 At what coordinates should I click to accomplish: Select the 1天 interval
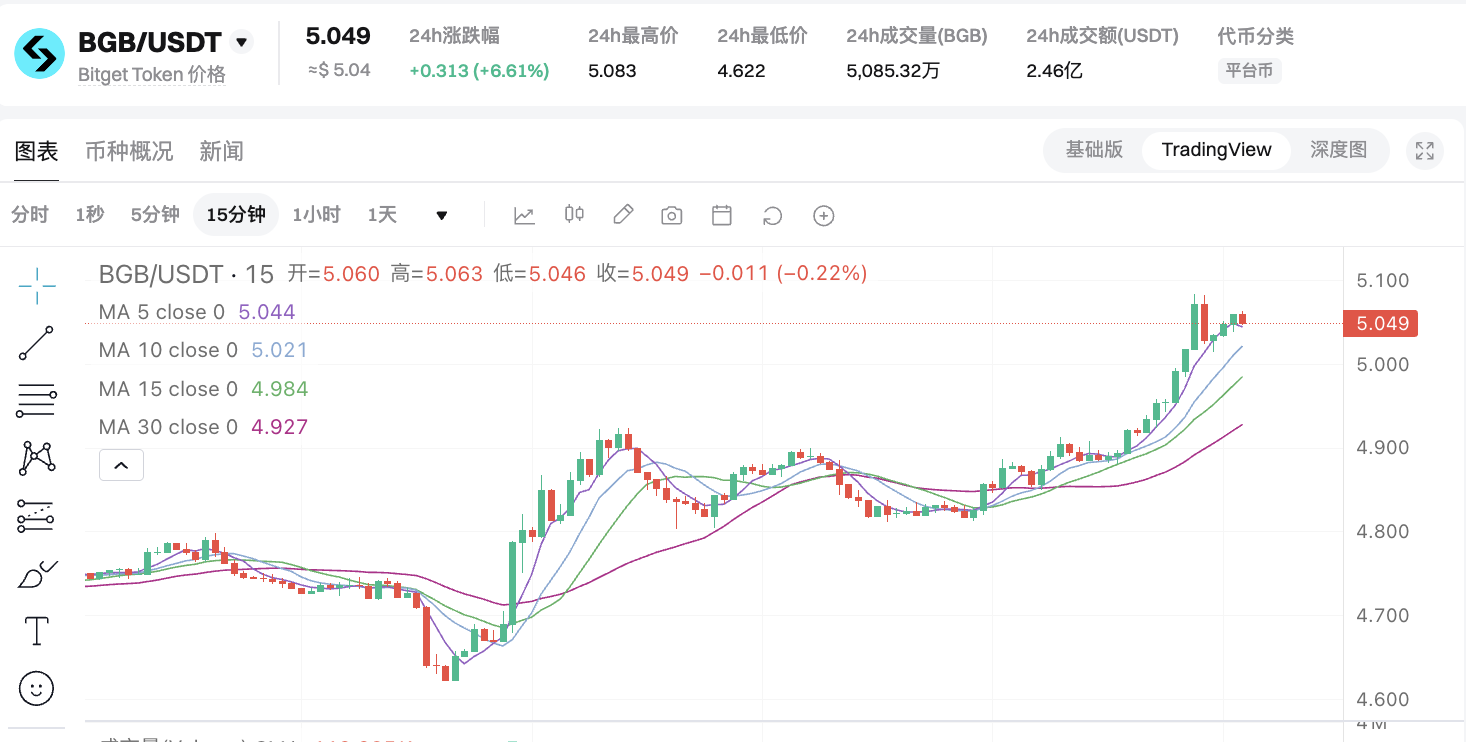[x=382, y=215]
